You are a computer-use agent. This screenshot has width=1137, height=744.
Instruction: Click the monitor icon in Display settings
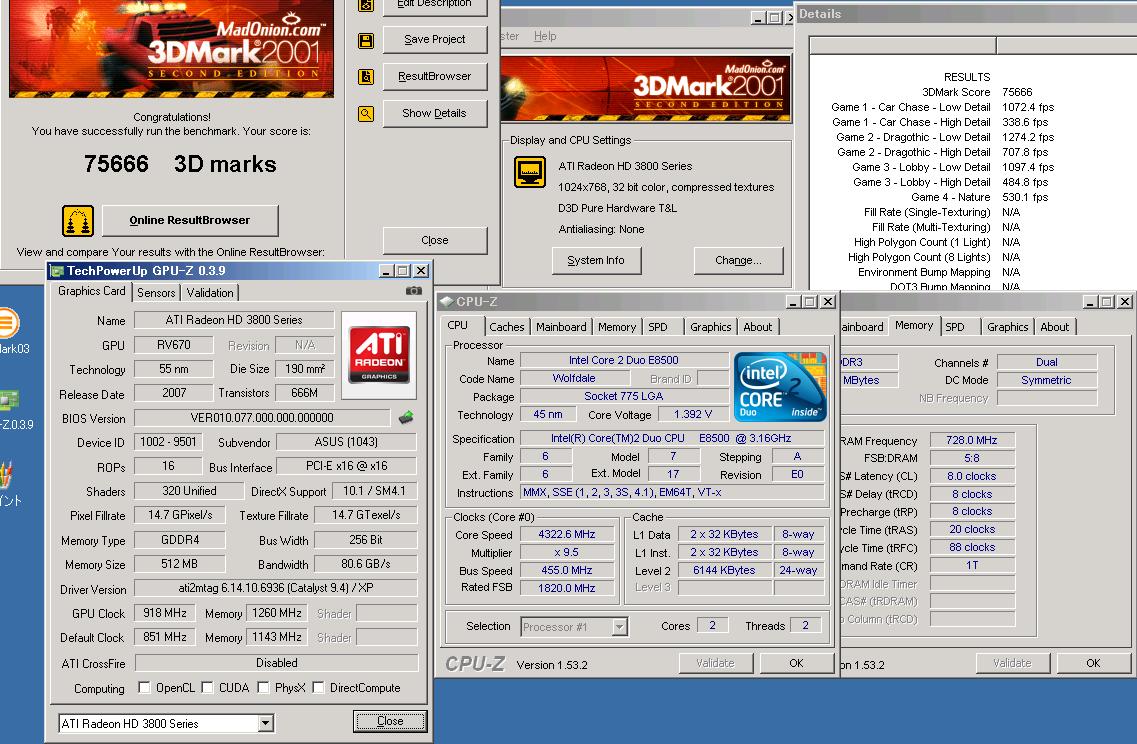point(530,173)
